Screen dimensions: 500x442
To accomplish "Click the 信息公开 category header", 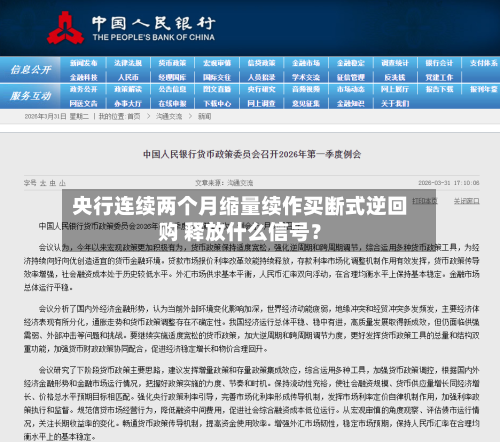I will coord(31,70).
